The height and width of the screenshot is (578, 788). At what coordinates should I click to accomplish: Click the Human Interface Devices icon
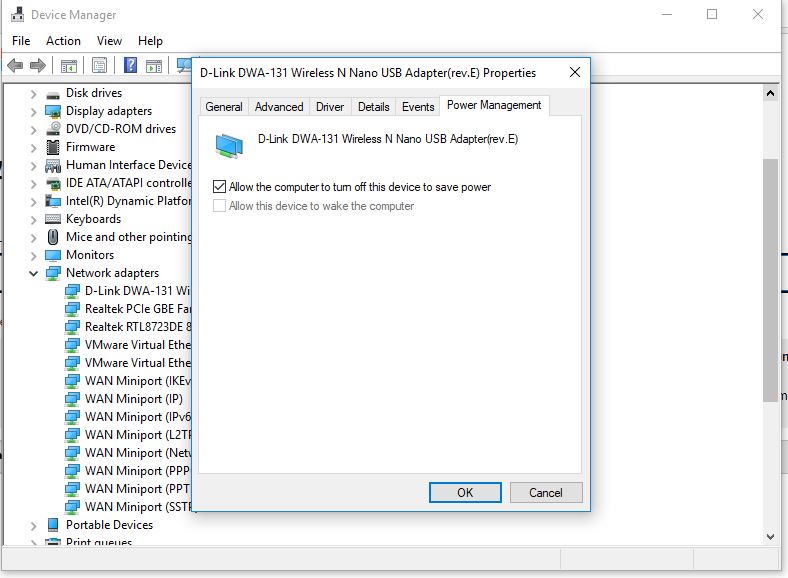(x=53, y=165)
